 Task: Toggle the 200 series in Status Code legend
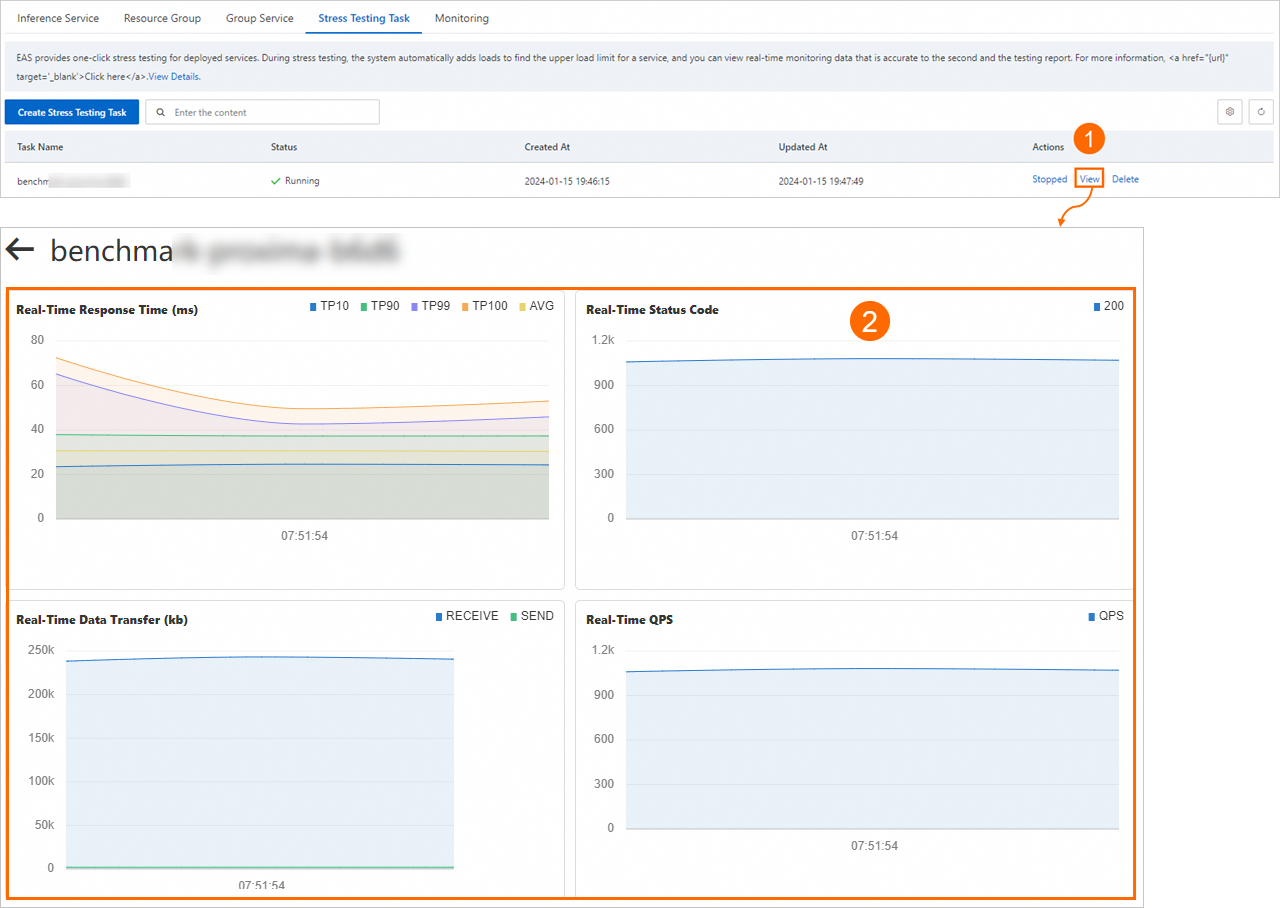click(1108, 306)
